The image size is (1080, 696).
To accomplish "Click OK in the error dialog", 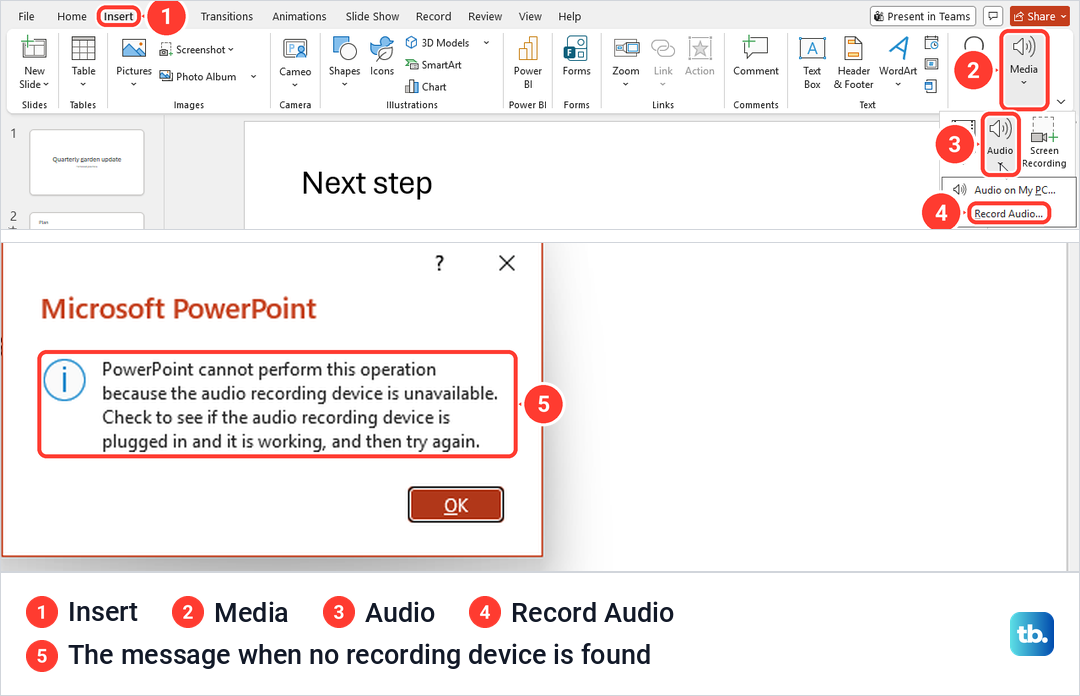I will coord(456,505).
